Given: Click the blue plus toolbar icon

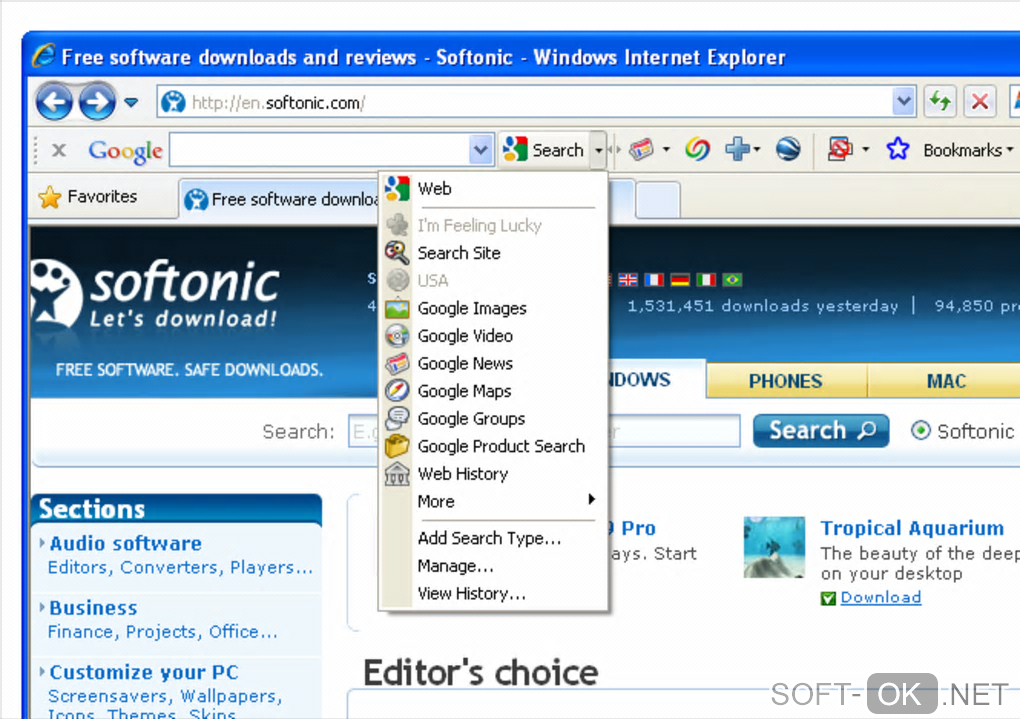Looking at the screenshot, I should [738, 150].
